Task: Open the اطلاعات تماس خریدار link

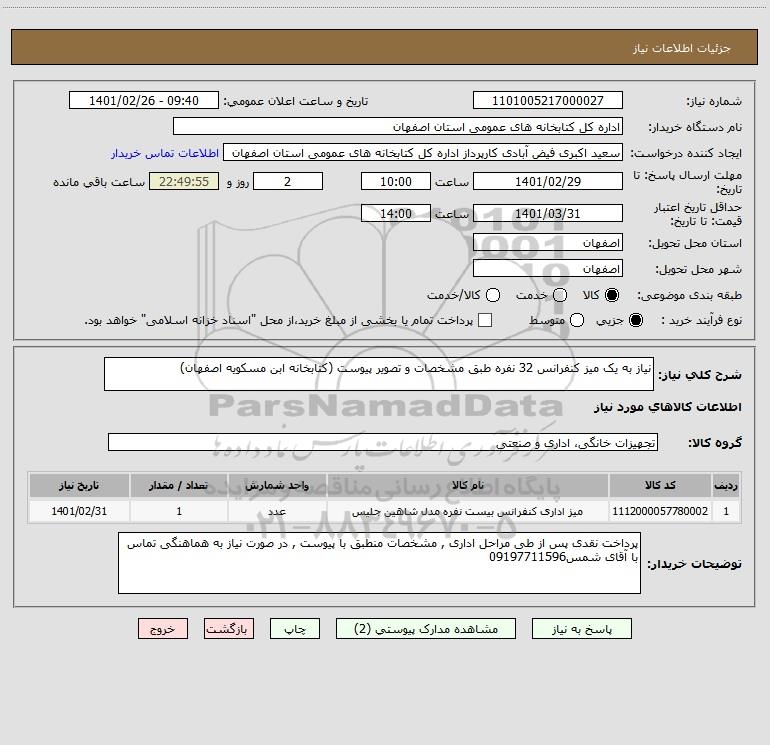Action: point(165,153)
